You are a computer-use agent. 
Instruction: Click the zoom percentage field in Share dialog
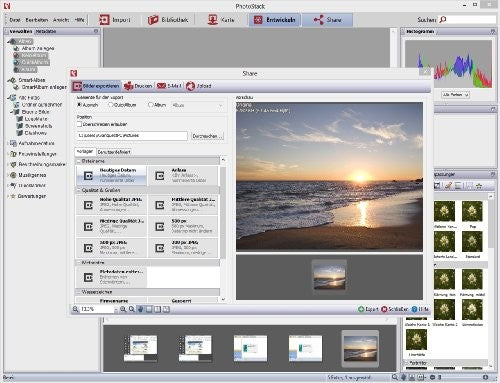pyautogui.click(x=97, y=309)
